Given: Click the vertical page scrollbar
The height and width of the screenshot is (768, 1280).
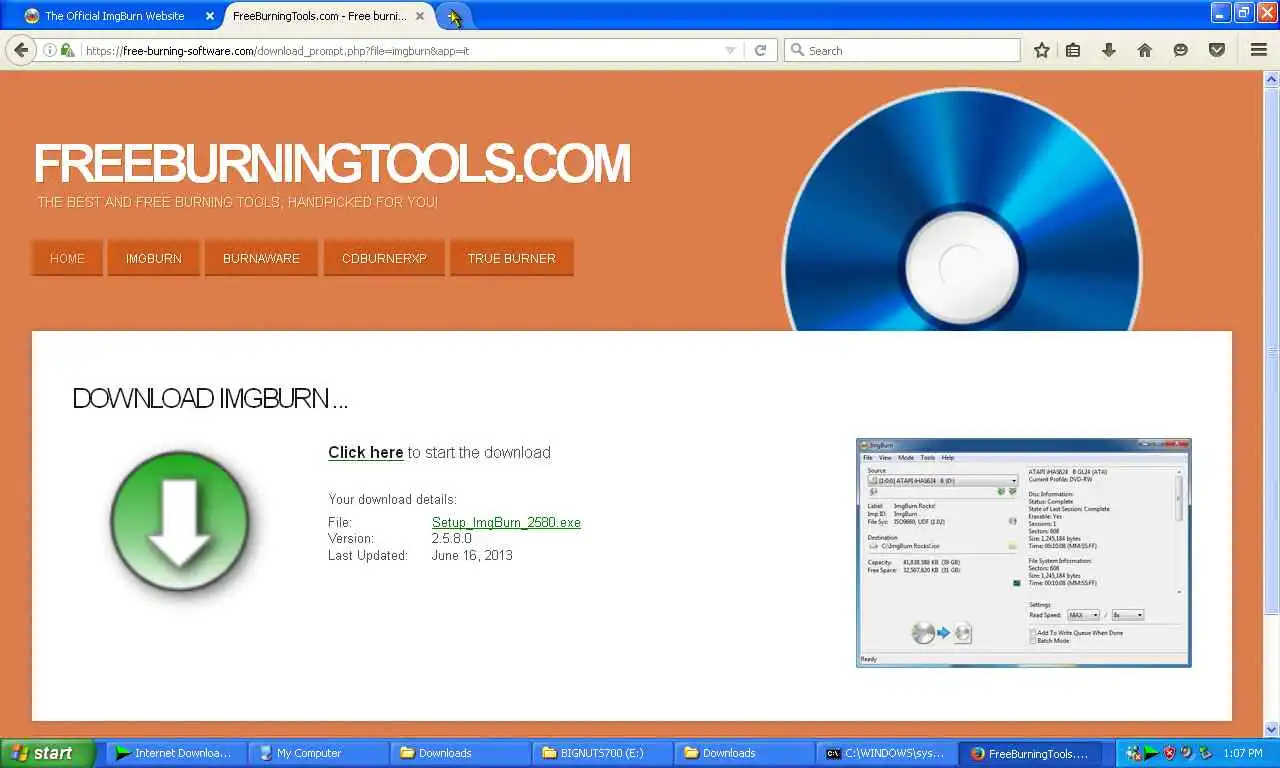Looking at the screenshot, I should click(x=1272, y=350).
